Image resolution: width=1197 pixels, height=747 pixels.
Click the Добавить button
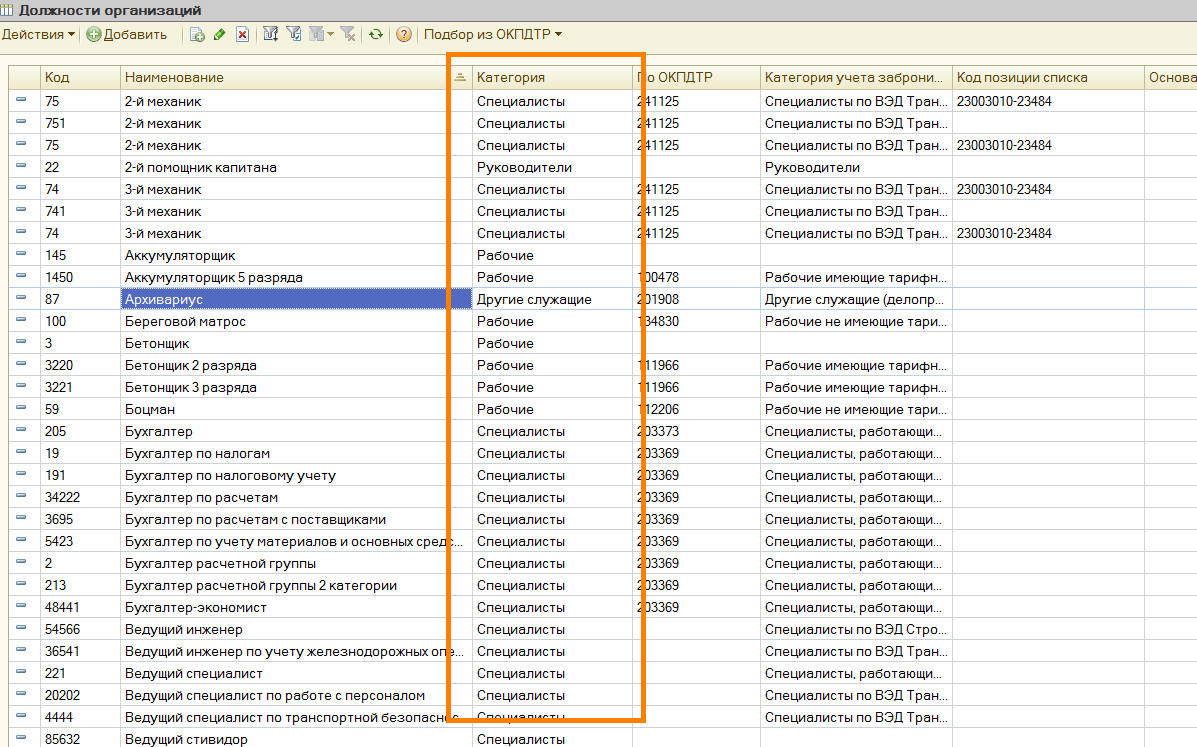pos(127,34)
